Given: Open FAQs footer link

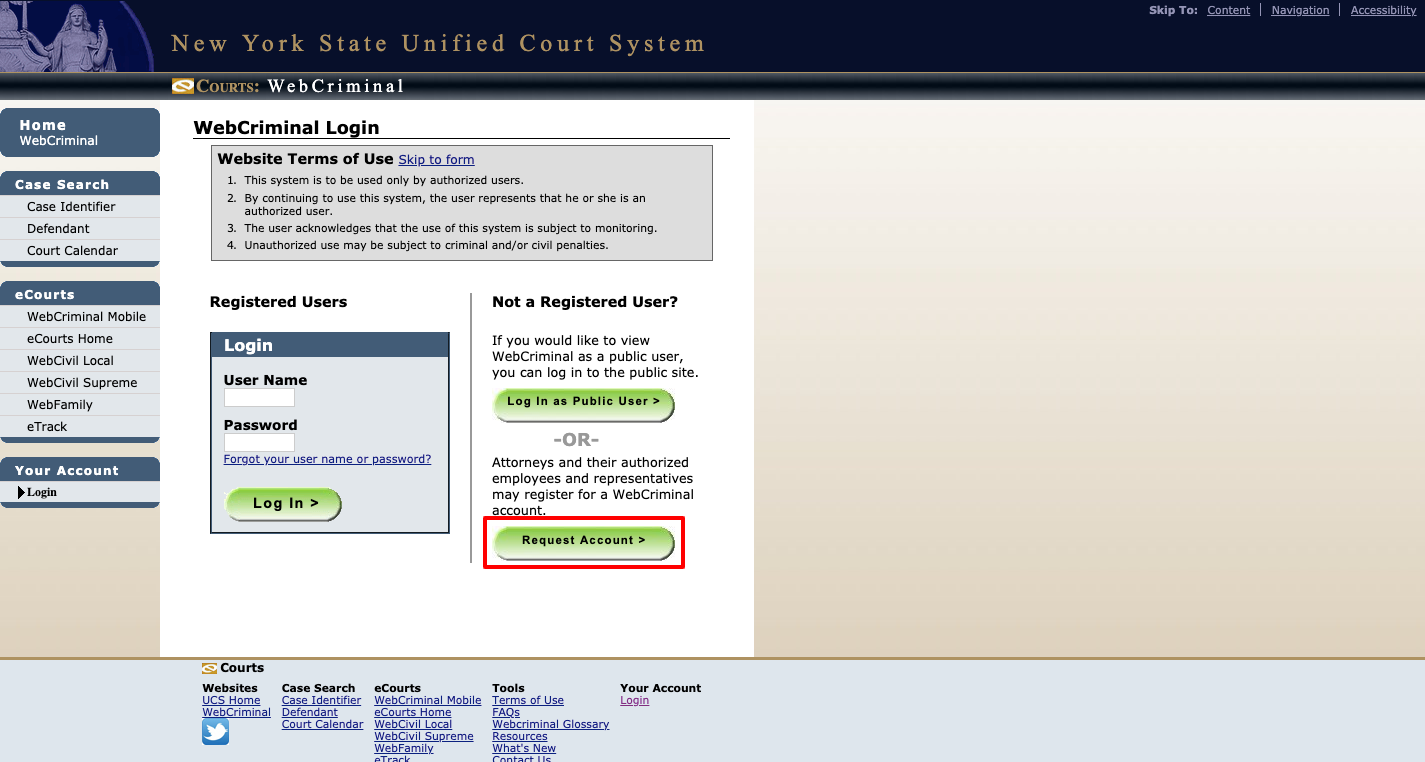Looking at the screenshot, I should [x=506, y=713].
